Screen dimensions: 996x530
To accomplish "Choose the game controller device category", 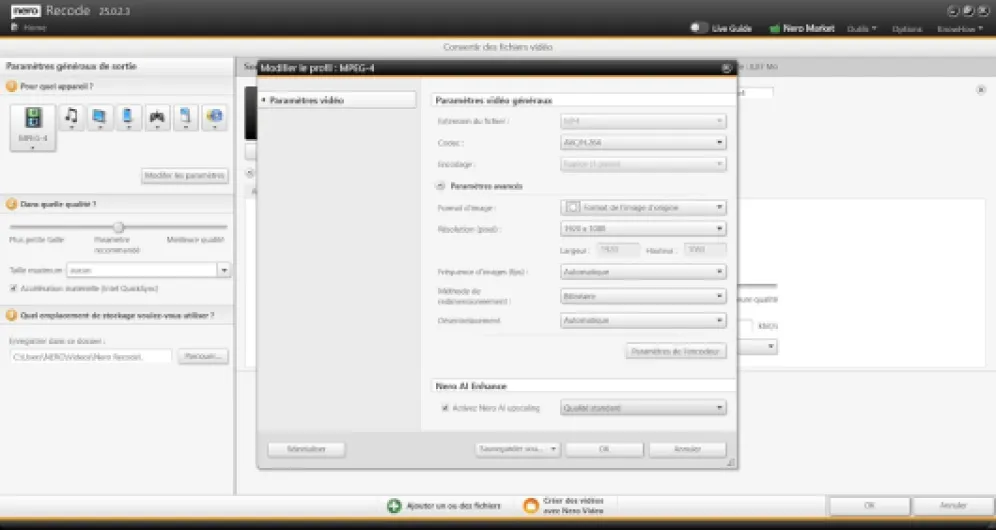I will coord(157,117).
